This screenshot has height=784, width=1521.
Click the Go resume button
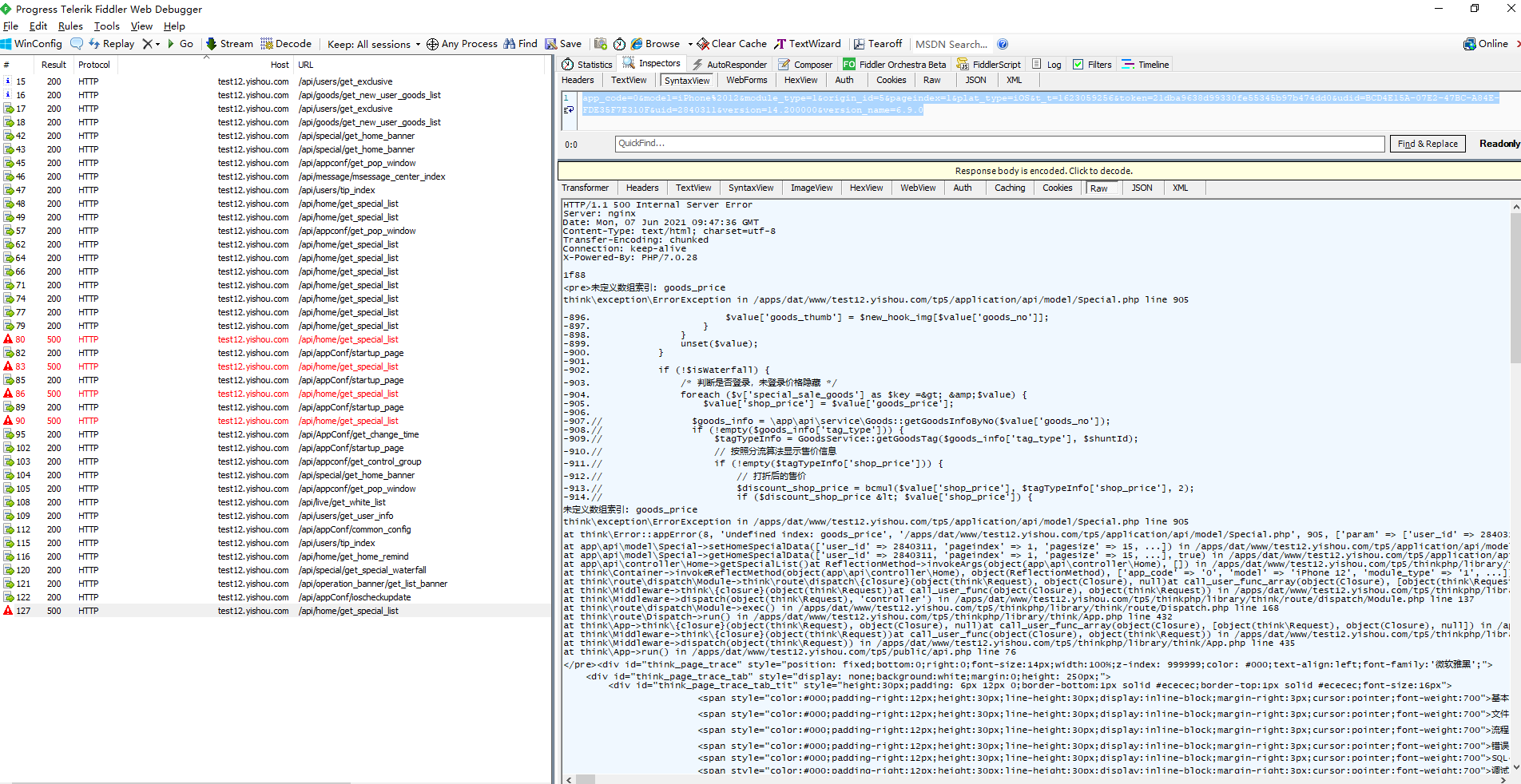[x=180, y=44]
